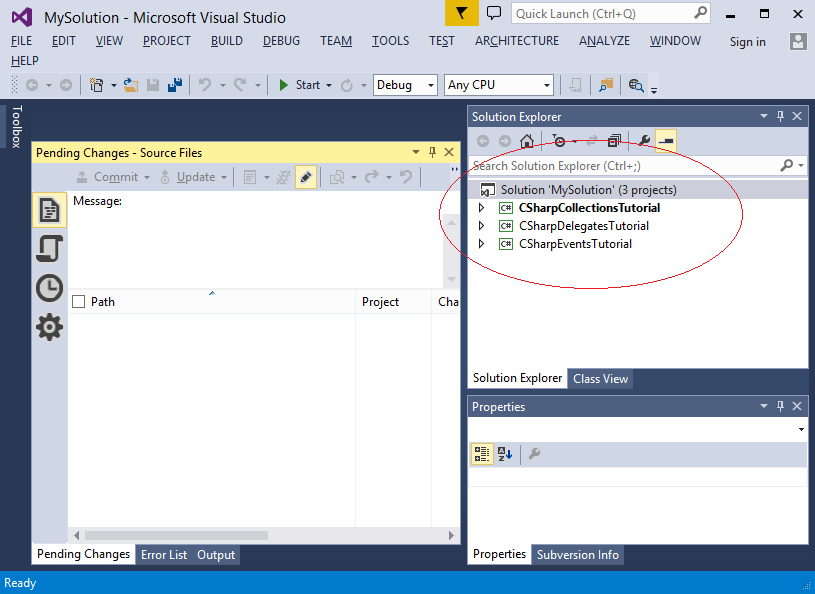The width and height of the screenshot is (815, 594).
Task: Open the Solution Explorer window options dropdown
Action: coord(764,116)
